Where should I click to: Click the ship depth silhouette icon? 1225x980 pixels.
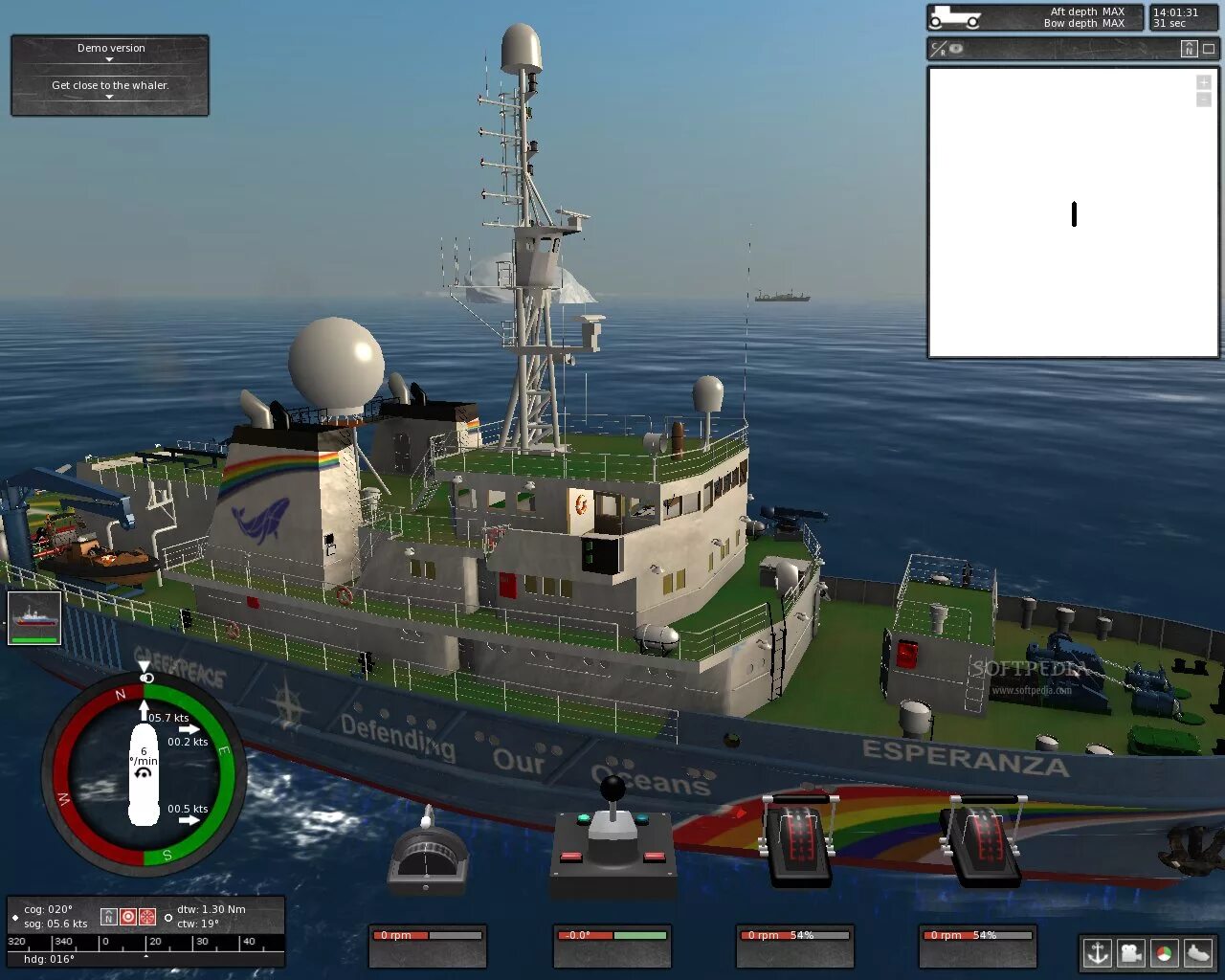click(x=955, y=17)
